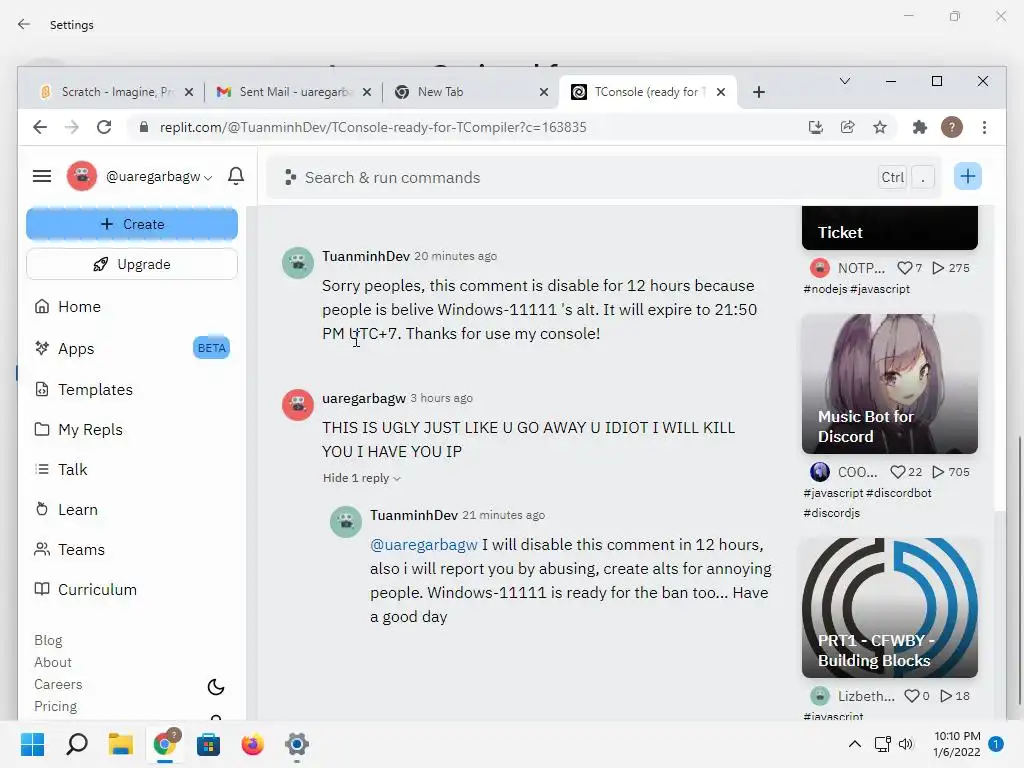Click the Create button
The image size is (1024, 768).
pyautogui.click(x=132, y=224)
